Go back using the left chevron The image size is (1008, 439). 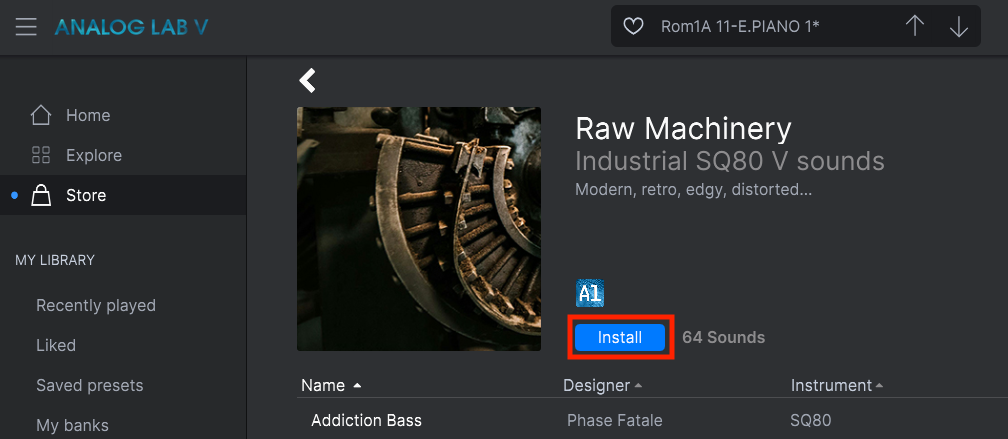tap(308, 80)
